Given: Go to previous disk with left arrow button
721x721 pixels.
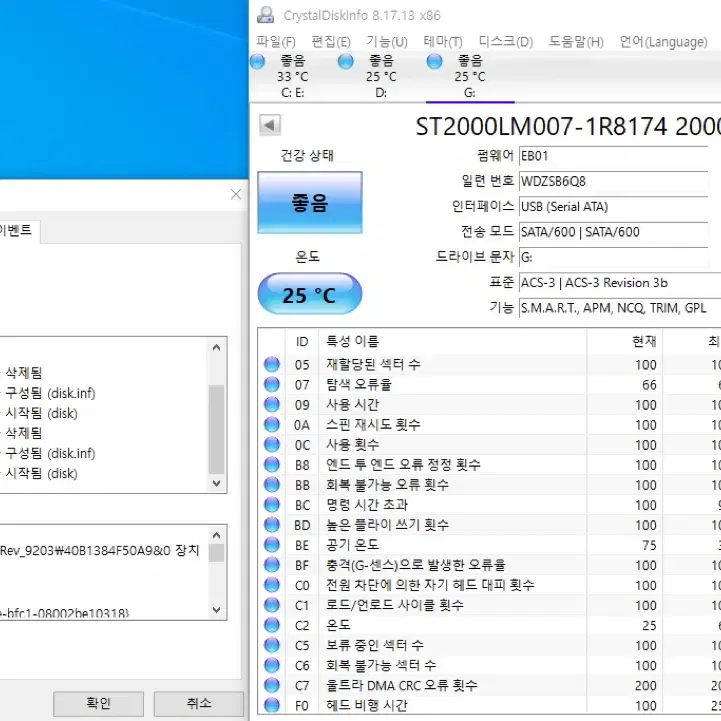Looking at the screenshot, I should [x=270, y=125].
